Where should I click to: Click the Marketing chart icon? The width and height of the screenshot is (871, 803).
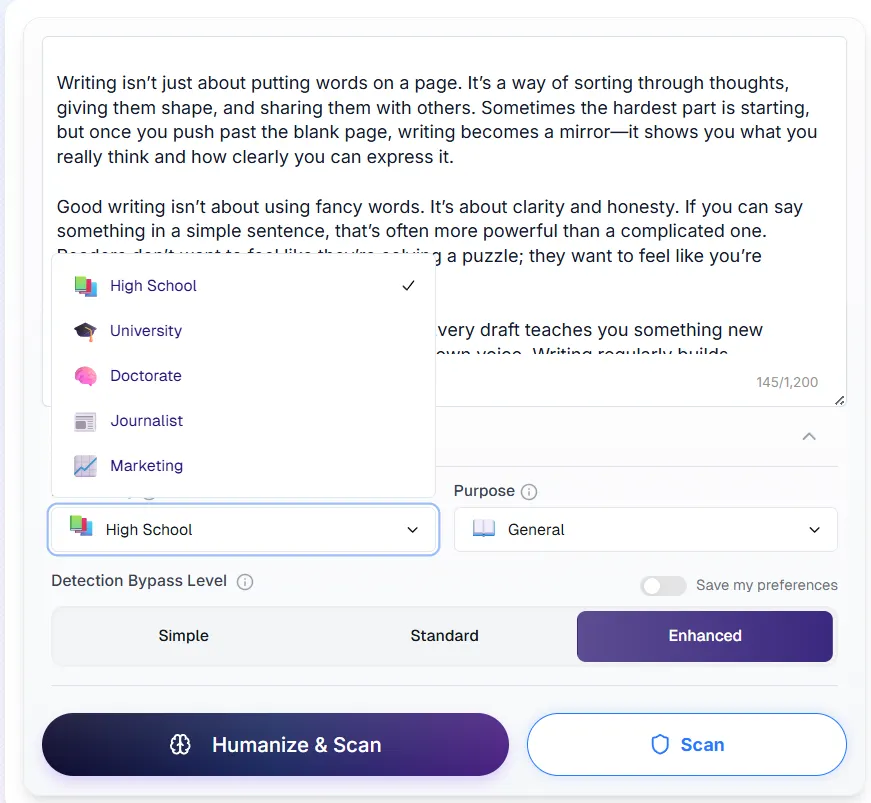click(86, 466)
